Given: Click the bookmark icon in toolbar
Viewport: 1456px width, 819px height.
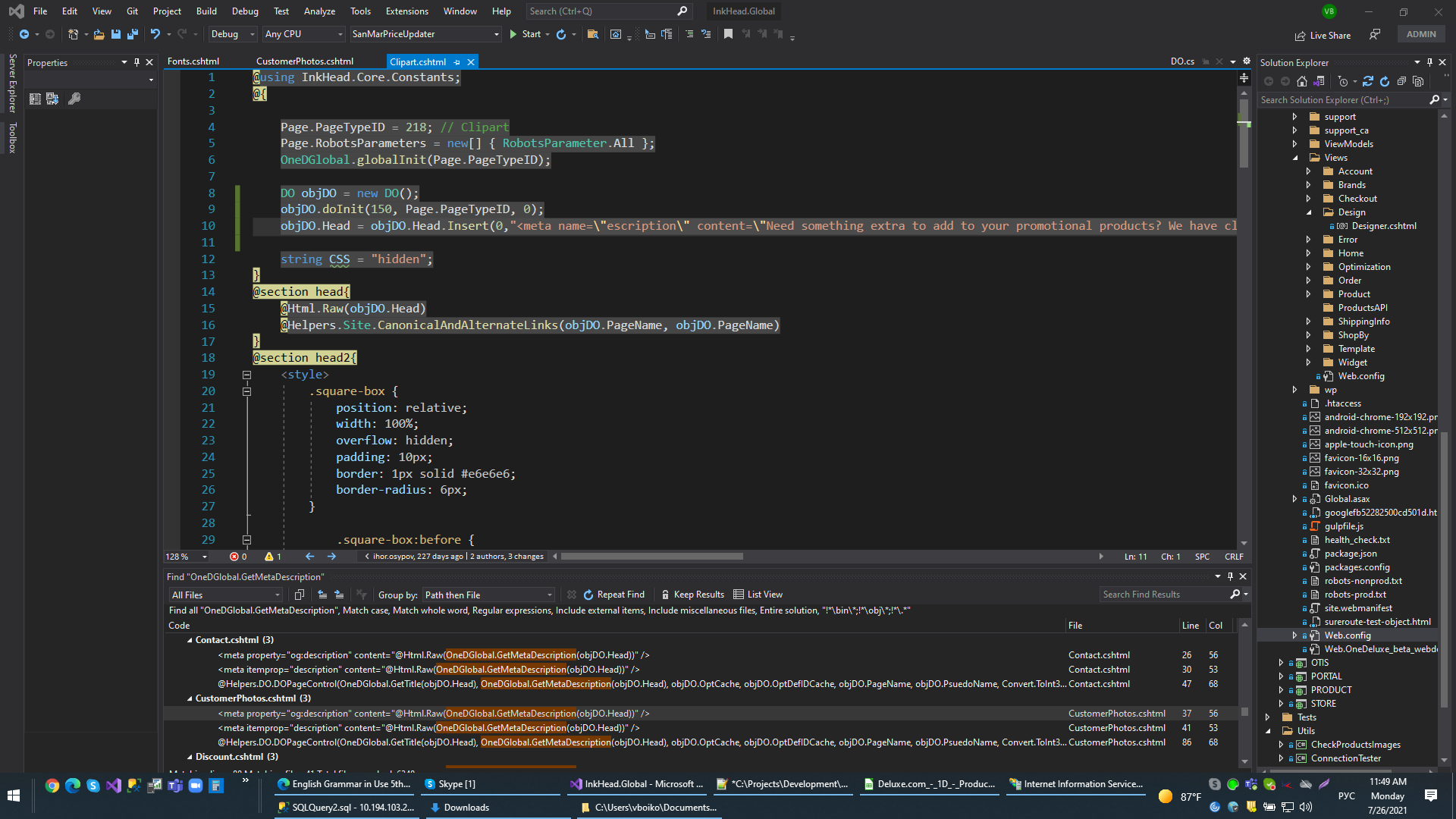Looking at the screenshot, I should (728, 34).
